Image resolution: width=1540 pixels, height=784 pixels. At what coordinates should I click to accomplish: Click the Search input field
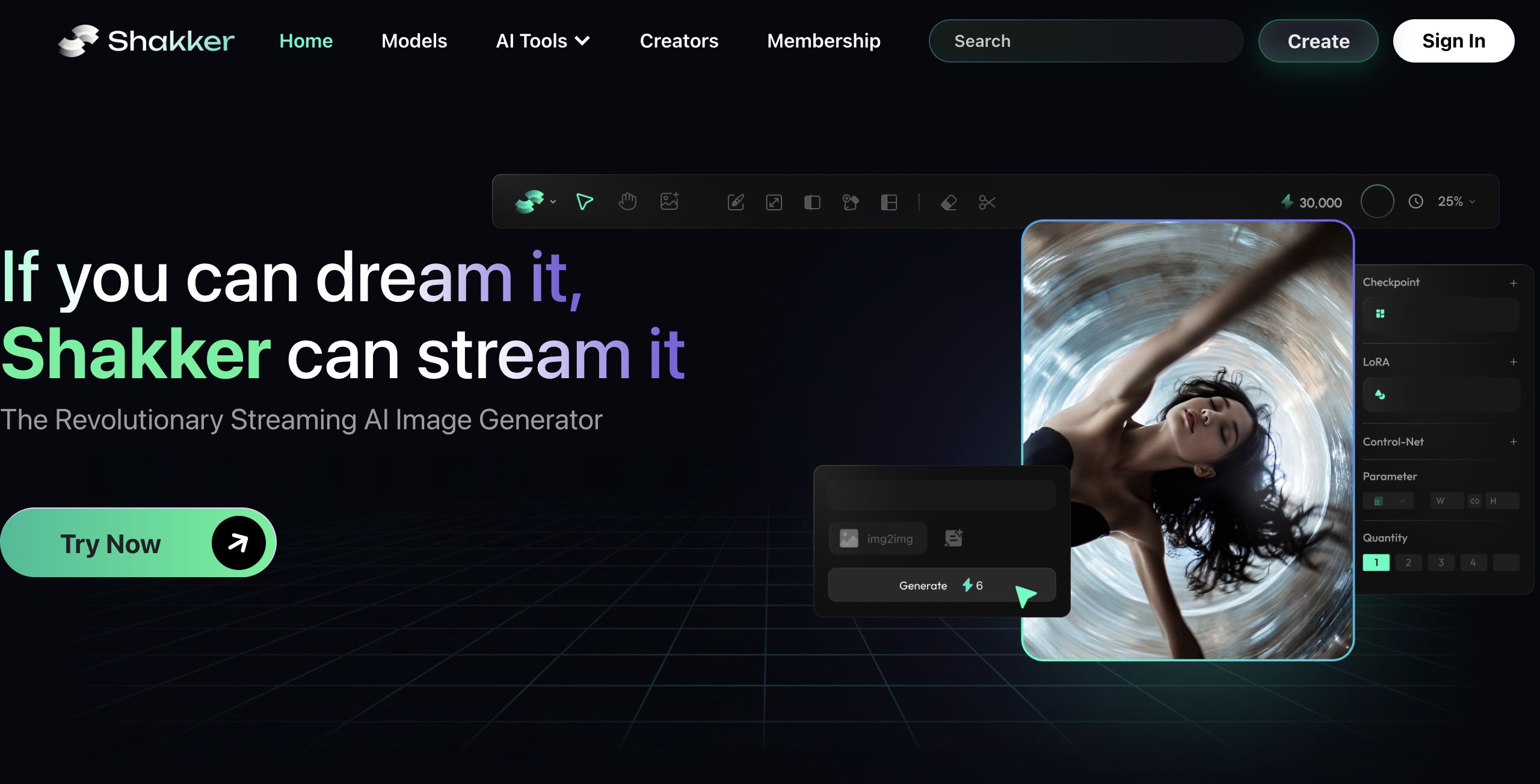click(1086, 41)
